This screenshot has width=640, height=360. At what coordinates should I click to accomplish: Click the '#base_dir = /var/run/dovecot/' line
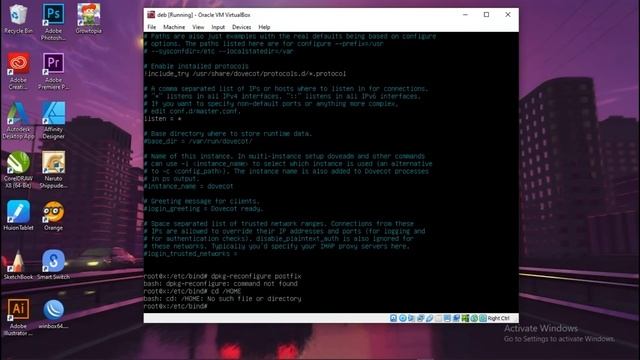(198, 141)
